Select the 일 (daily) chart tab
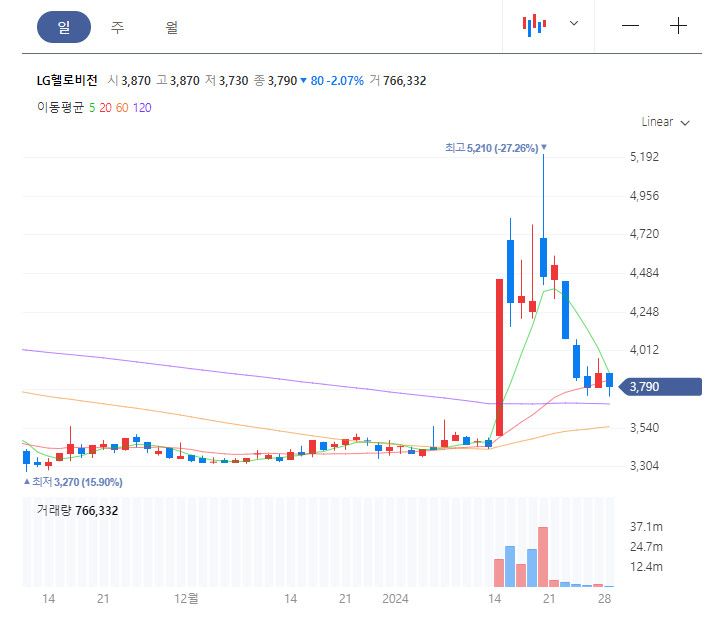Viewport: 715px width, 630px height. point(64,27)
